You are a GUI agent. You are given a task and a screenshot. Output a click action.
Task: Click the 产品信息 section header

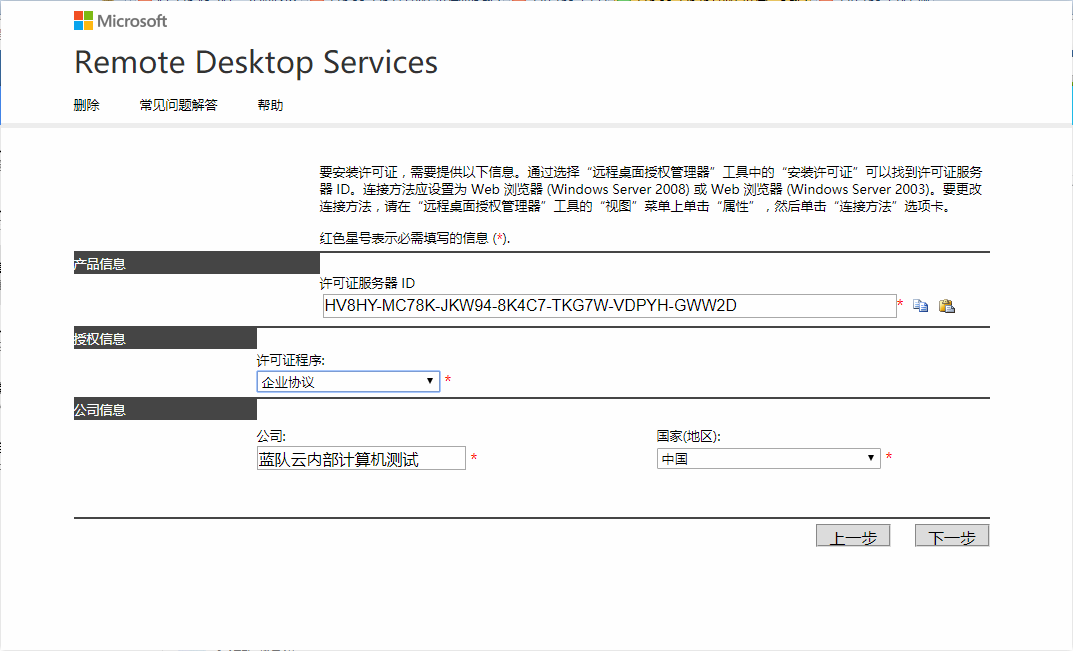pos(100,264)
